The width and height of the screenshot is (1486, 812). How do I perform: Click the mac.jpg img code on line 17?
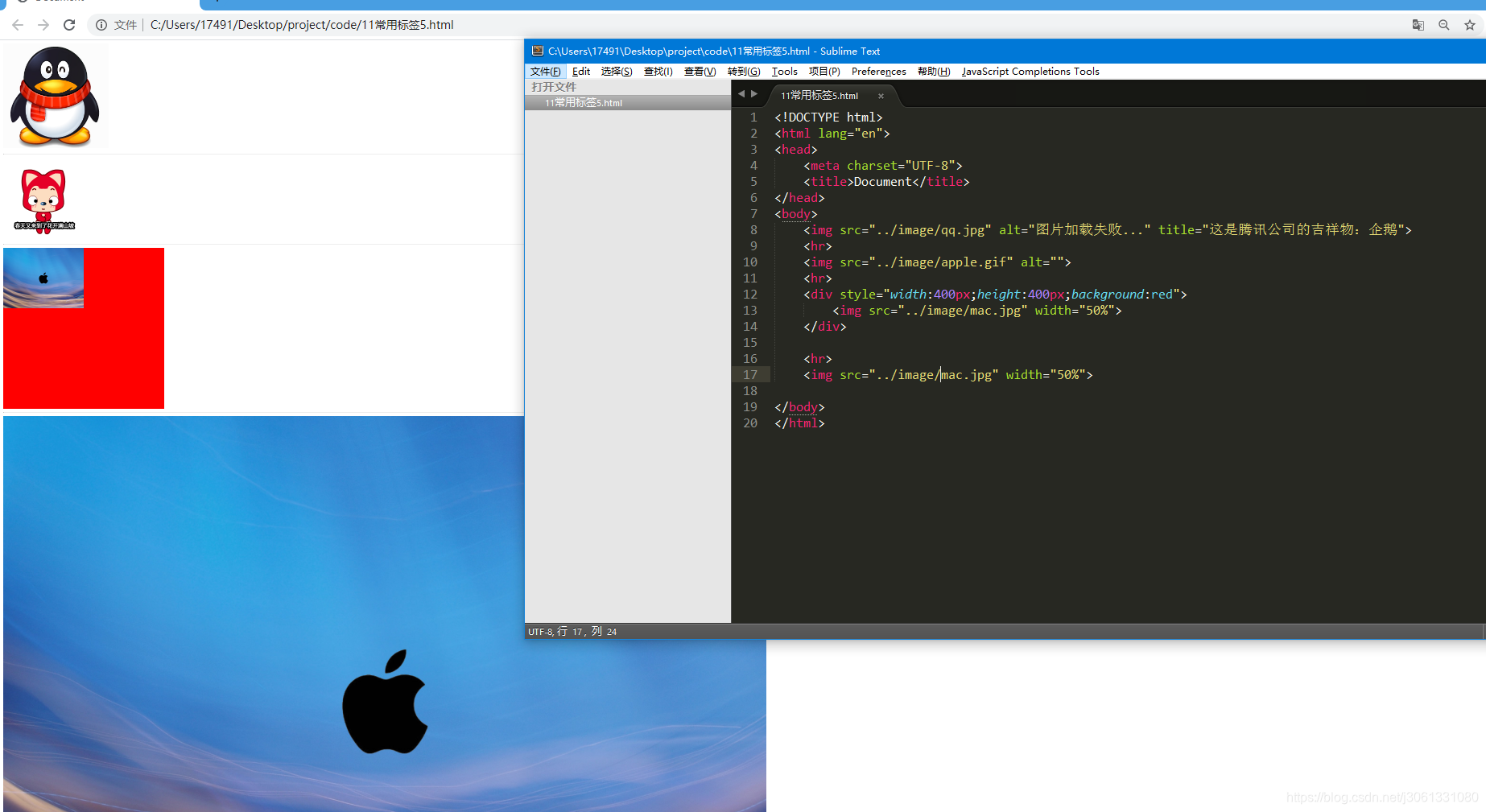948,375
